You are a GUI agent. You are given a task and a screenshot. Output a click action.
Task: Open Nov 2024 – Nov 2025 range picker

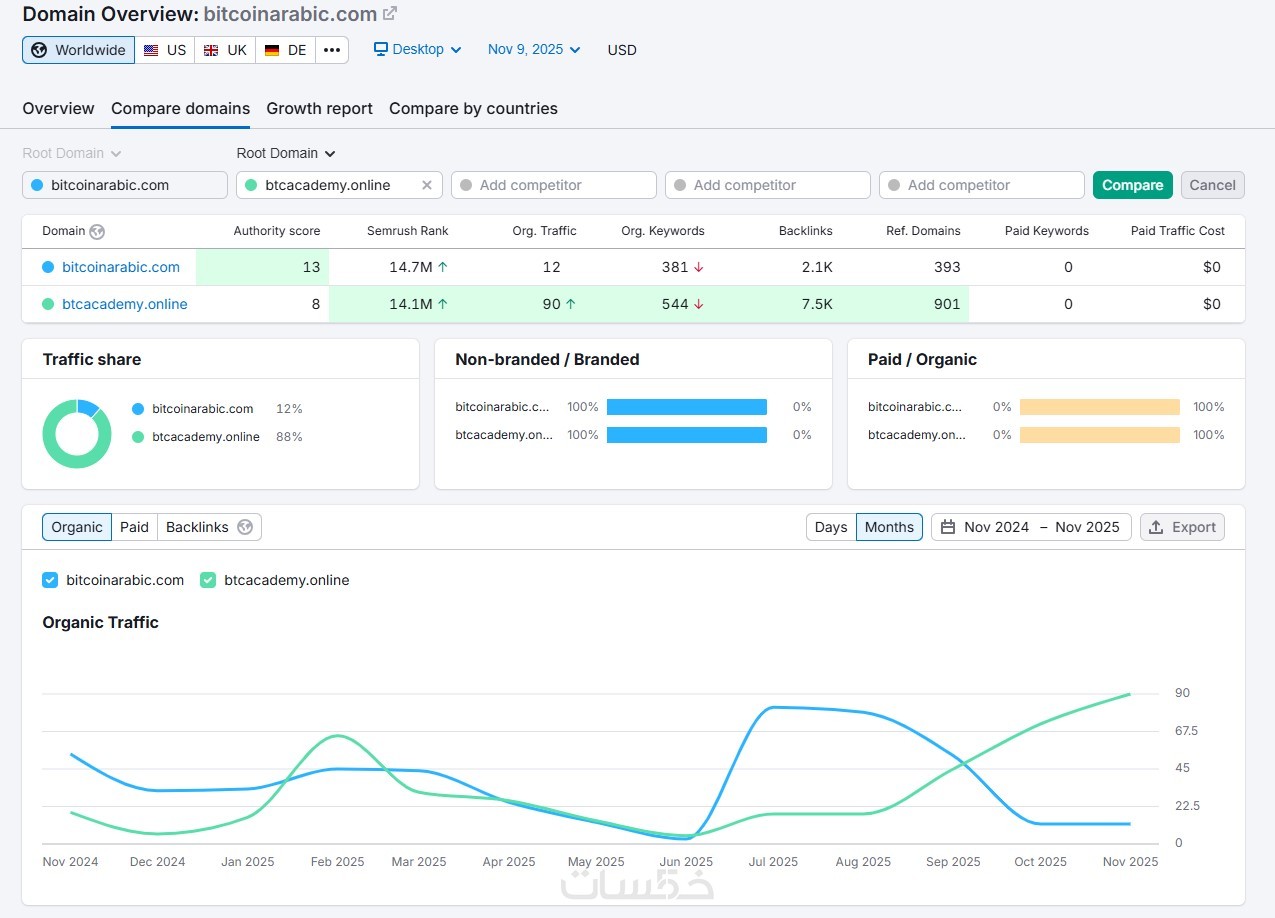[1031, 527]
